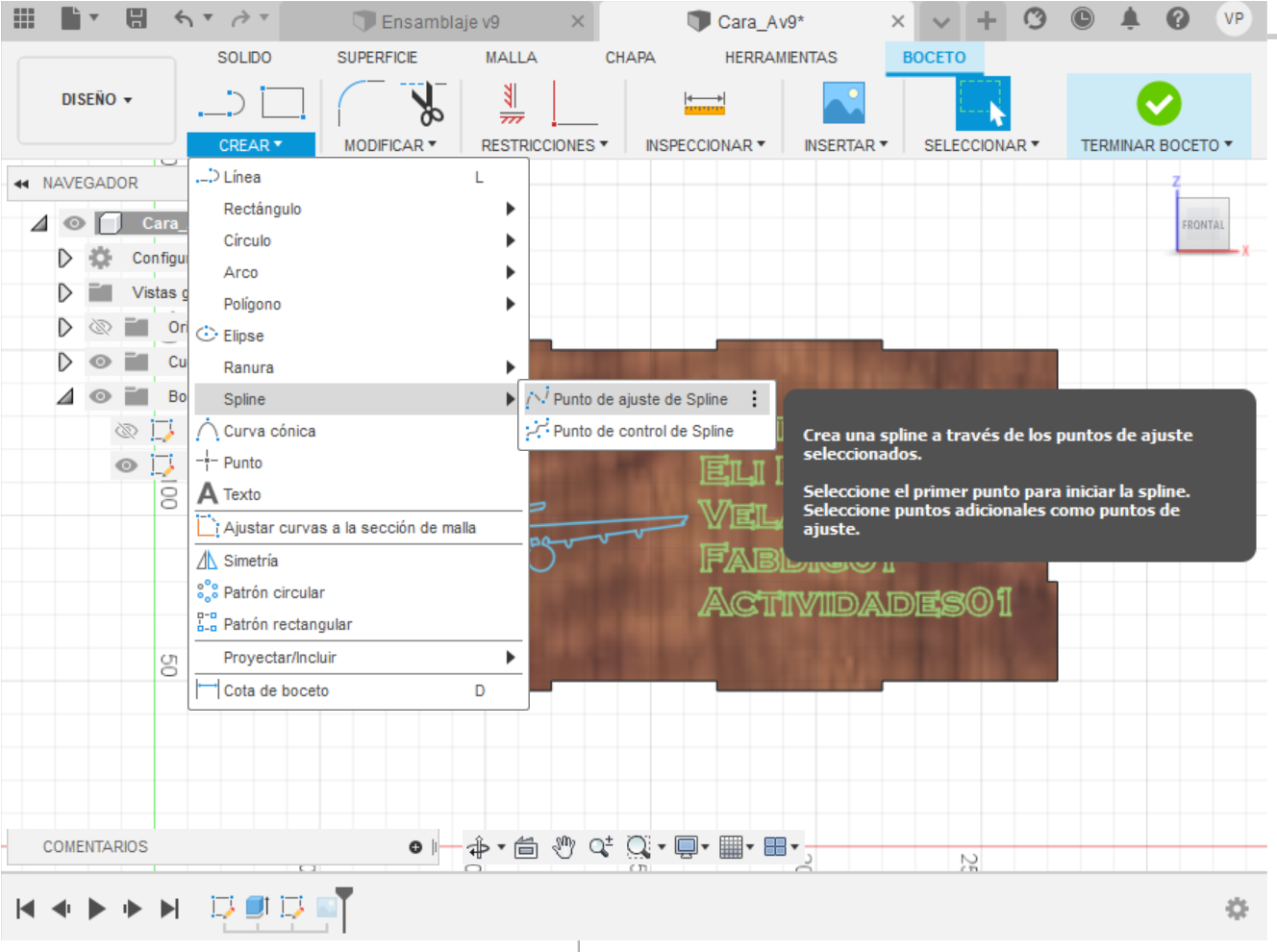
Task: Activate the Pan hand tool
Action: 563,847
